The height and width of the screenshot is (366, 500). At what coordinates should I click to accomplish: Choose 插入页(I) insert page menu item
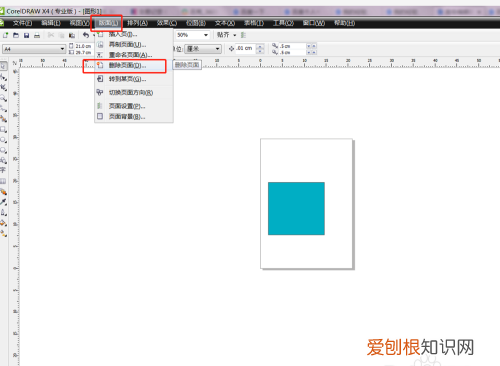coord(134,34)
